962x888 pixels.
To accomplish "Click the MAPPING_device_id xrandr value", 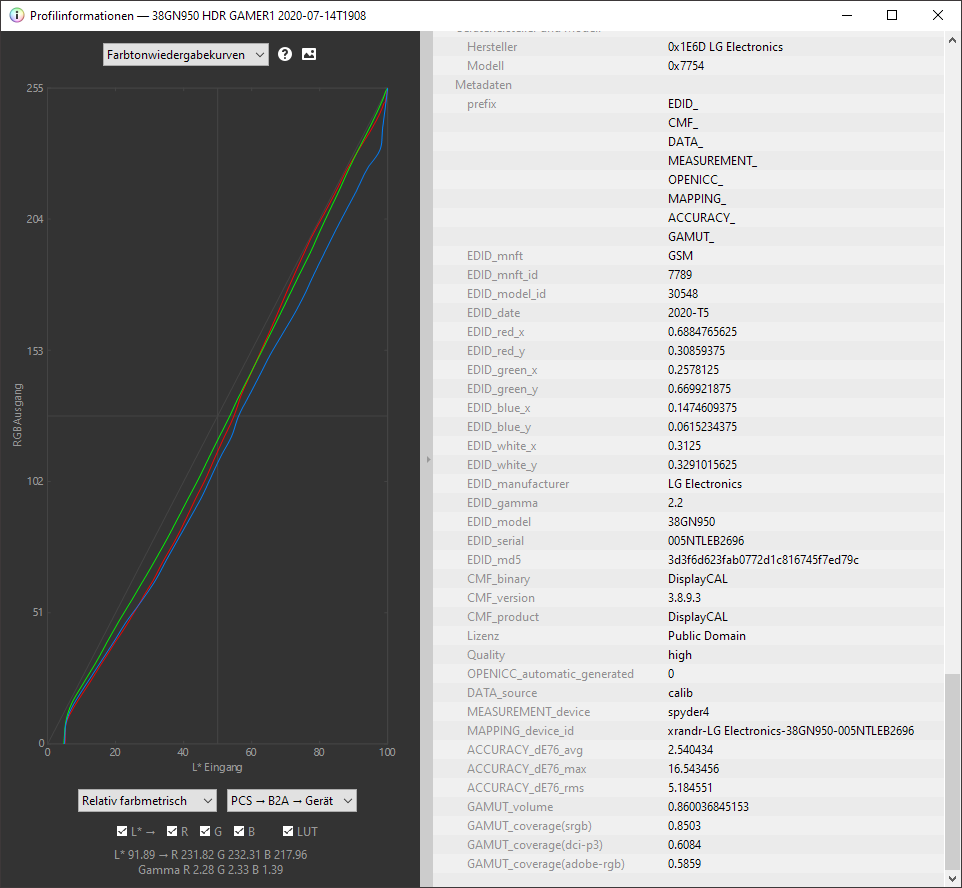I will 791,732.
